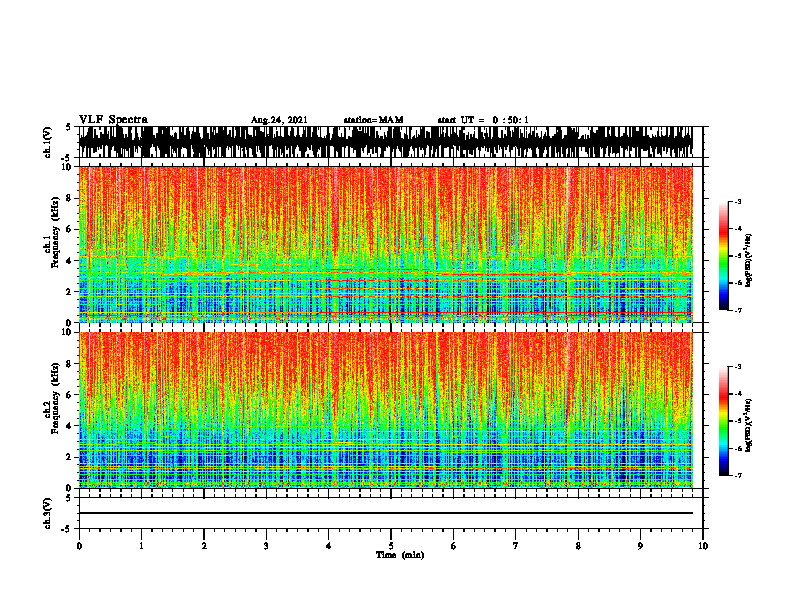The width and height of the screenshot is (792, 612).
Task: Click time axis tick label '8'
Action: click(578, 546)
